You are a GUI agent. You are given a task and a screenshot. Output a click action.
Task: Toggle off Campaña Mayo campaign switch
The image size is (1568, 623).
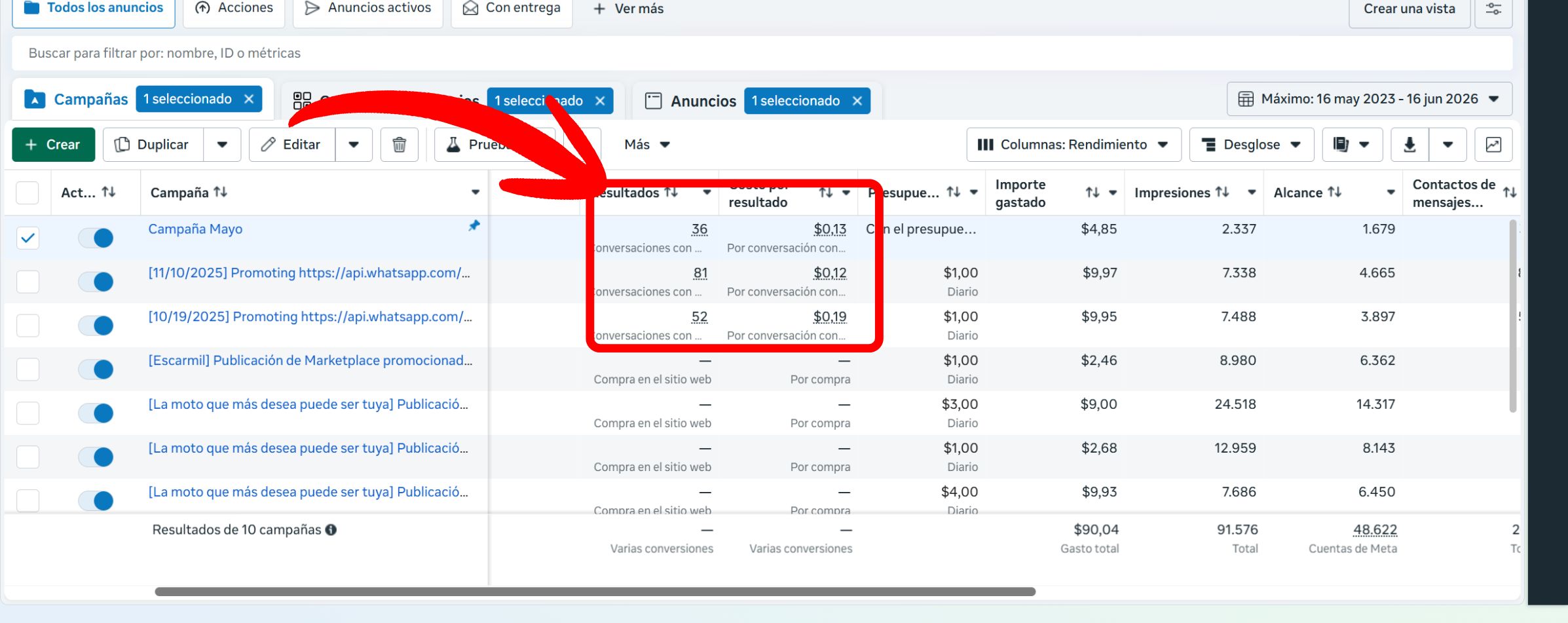coord(96,238)
